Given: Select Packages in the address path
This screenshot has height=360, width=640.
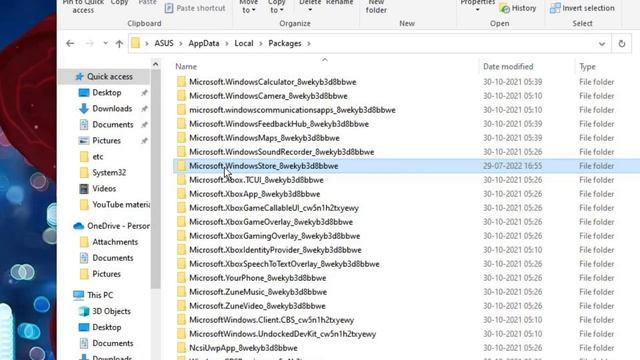Looking at the screenshot, I should [284, 43].
